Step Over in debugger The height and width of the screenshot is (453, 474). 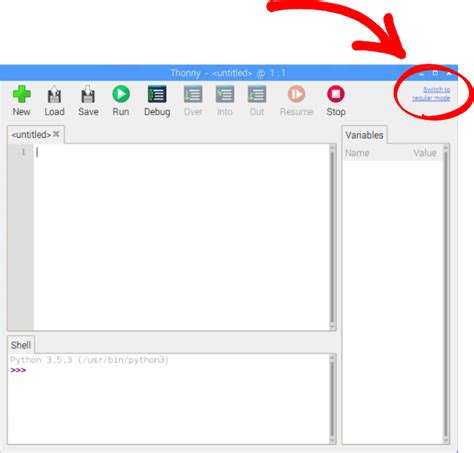pos(193,94)
